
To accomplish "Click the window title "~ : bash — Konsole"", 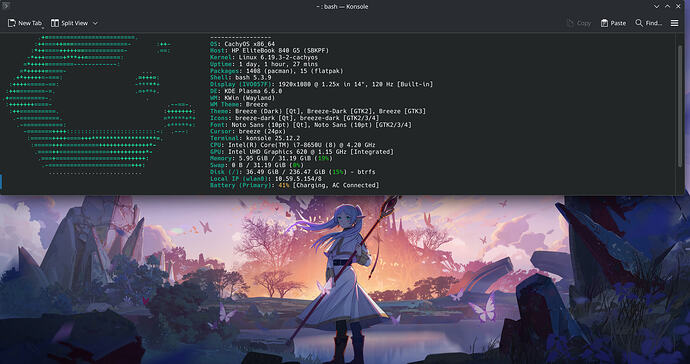I will pyautogui.click(x=342, y=7).
